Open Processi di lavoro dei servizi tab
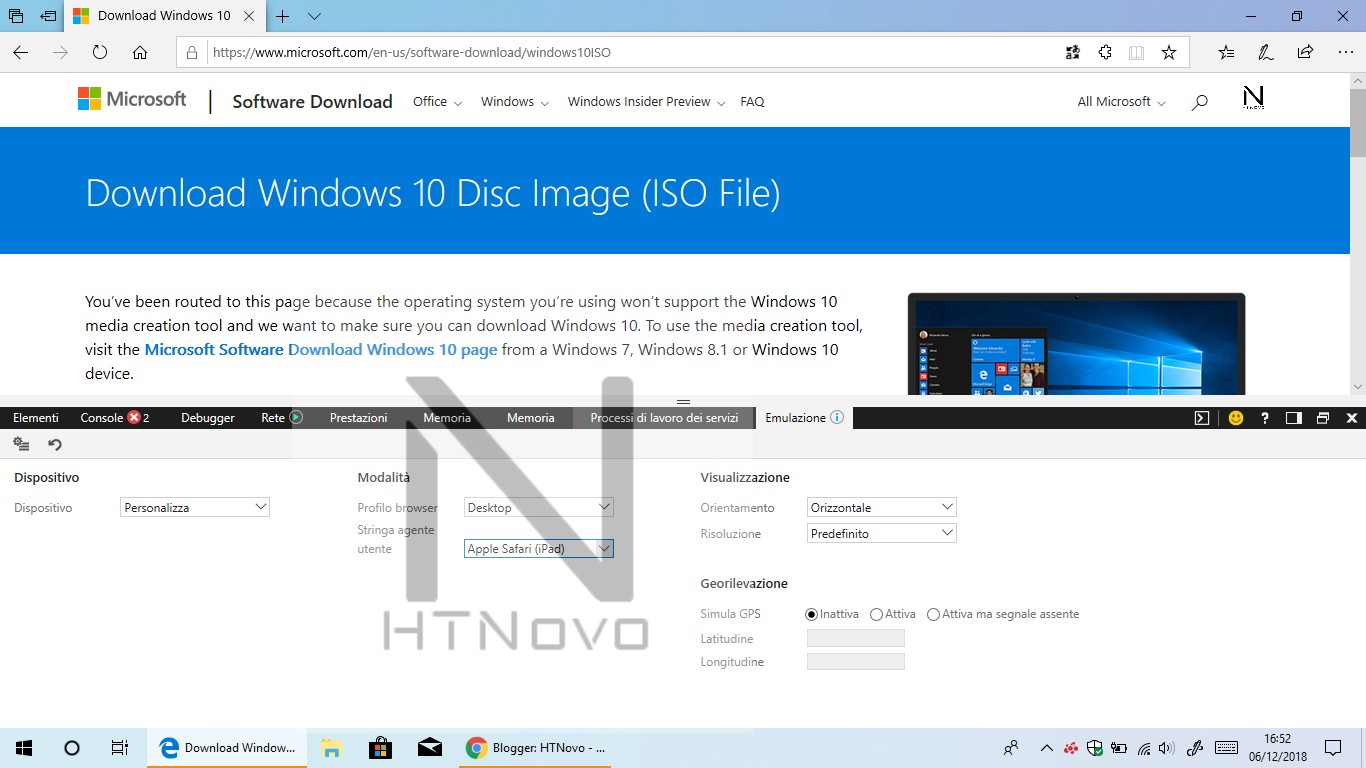 point(664,417)
